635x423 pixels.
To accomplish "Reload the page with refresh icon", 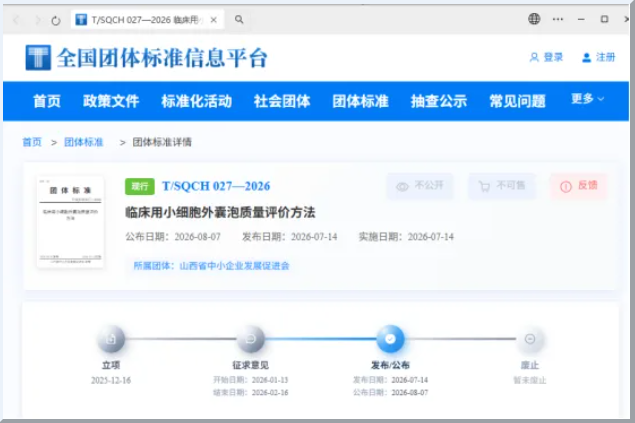I will (x=56, y=20).
